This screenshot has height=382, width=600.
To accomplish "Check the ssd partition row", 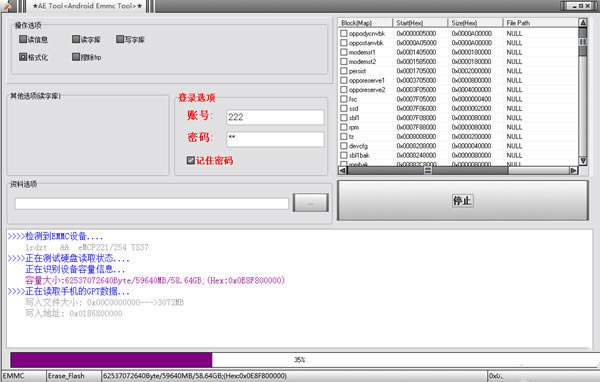I will pos(344,108).
